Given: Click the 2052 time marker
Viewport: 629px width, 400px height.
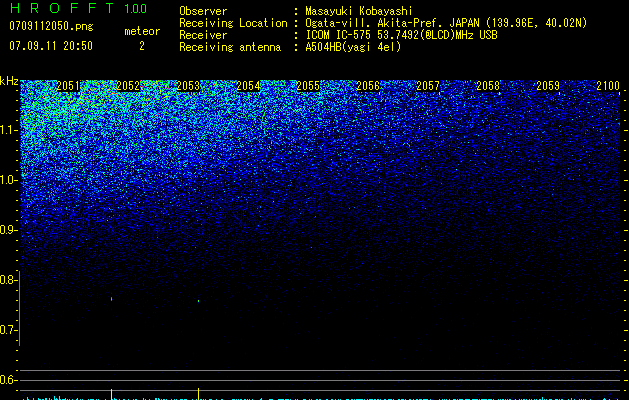Looking at the screenshot, I should (128, 86).
